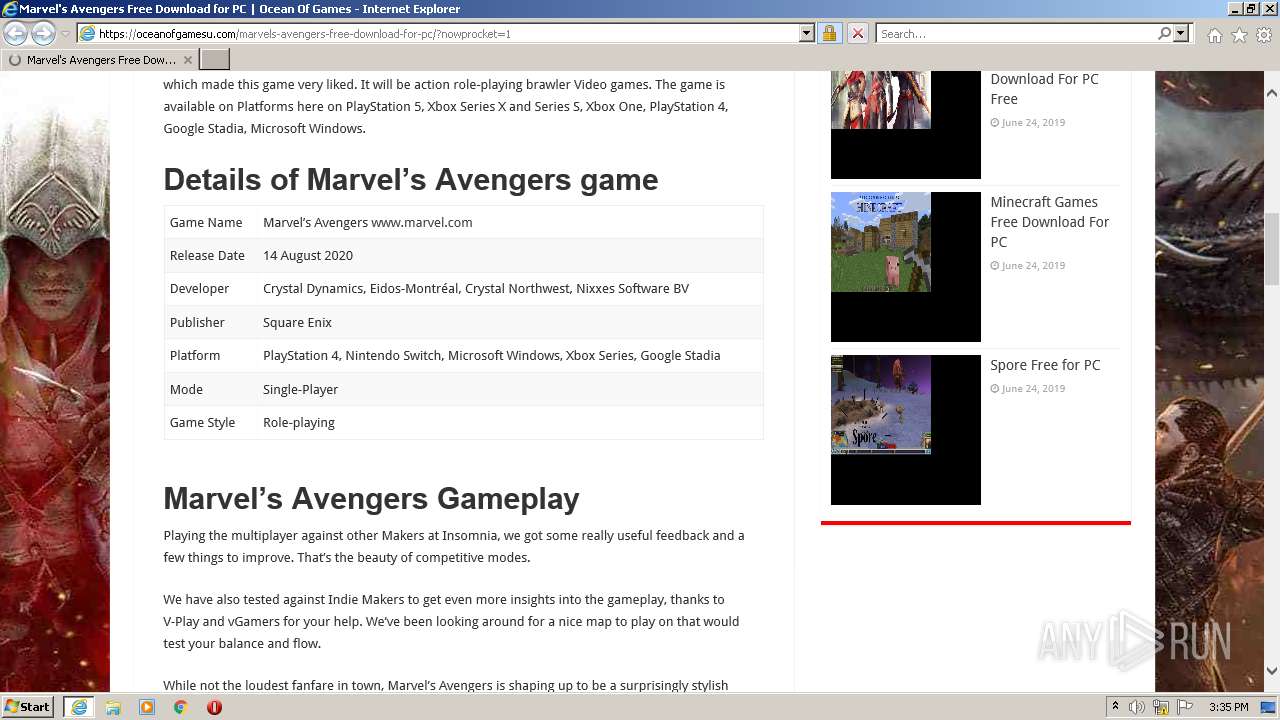Click Internet Explorer taskbar icon
1280x720 pixels.
(79, 707)
